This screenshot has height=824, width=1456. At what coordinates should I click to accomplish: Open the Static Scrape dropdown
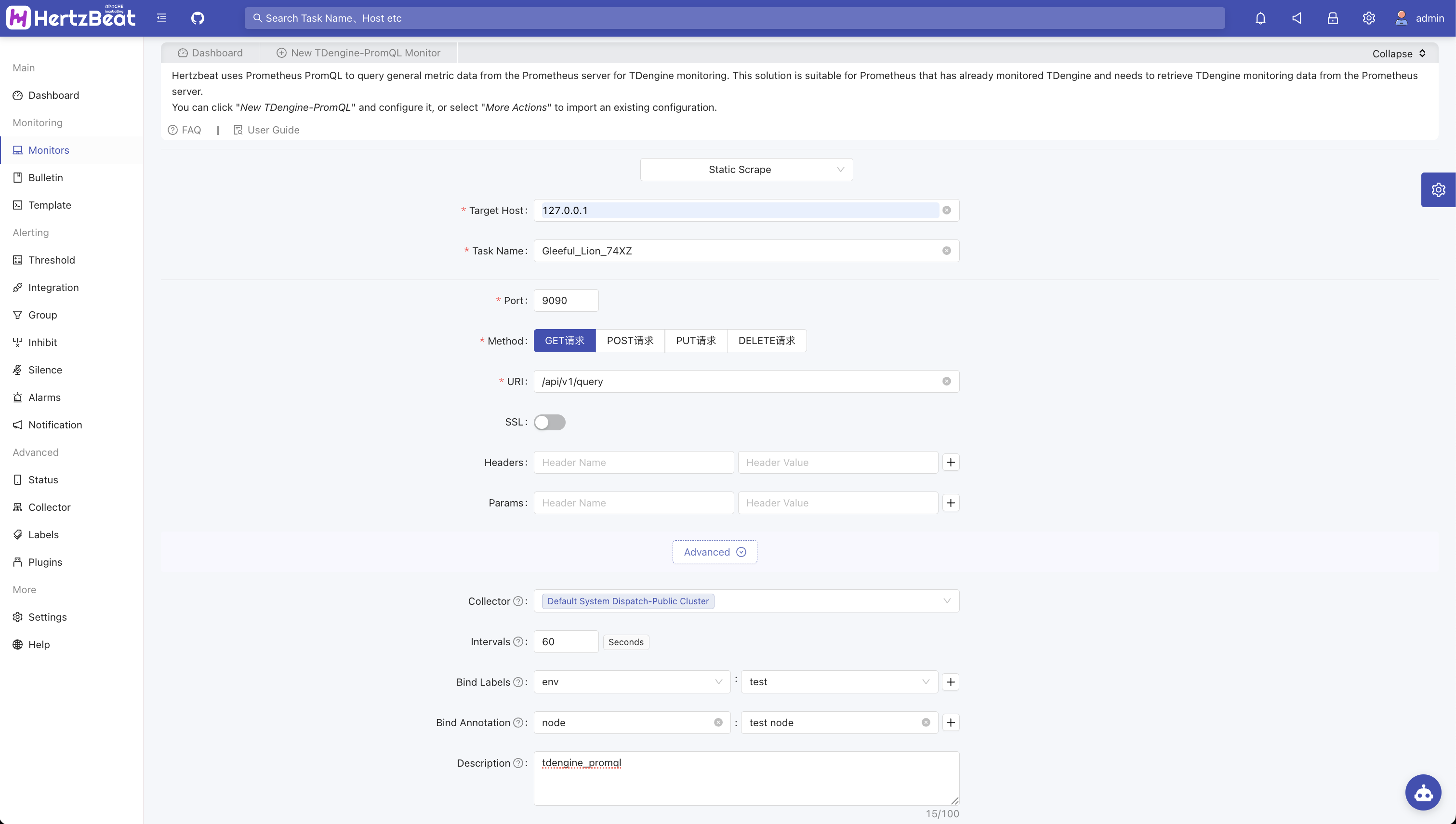(x=746, y=170)
